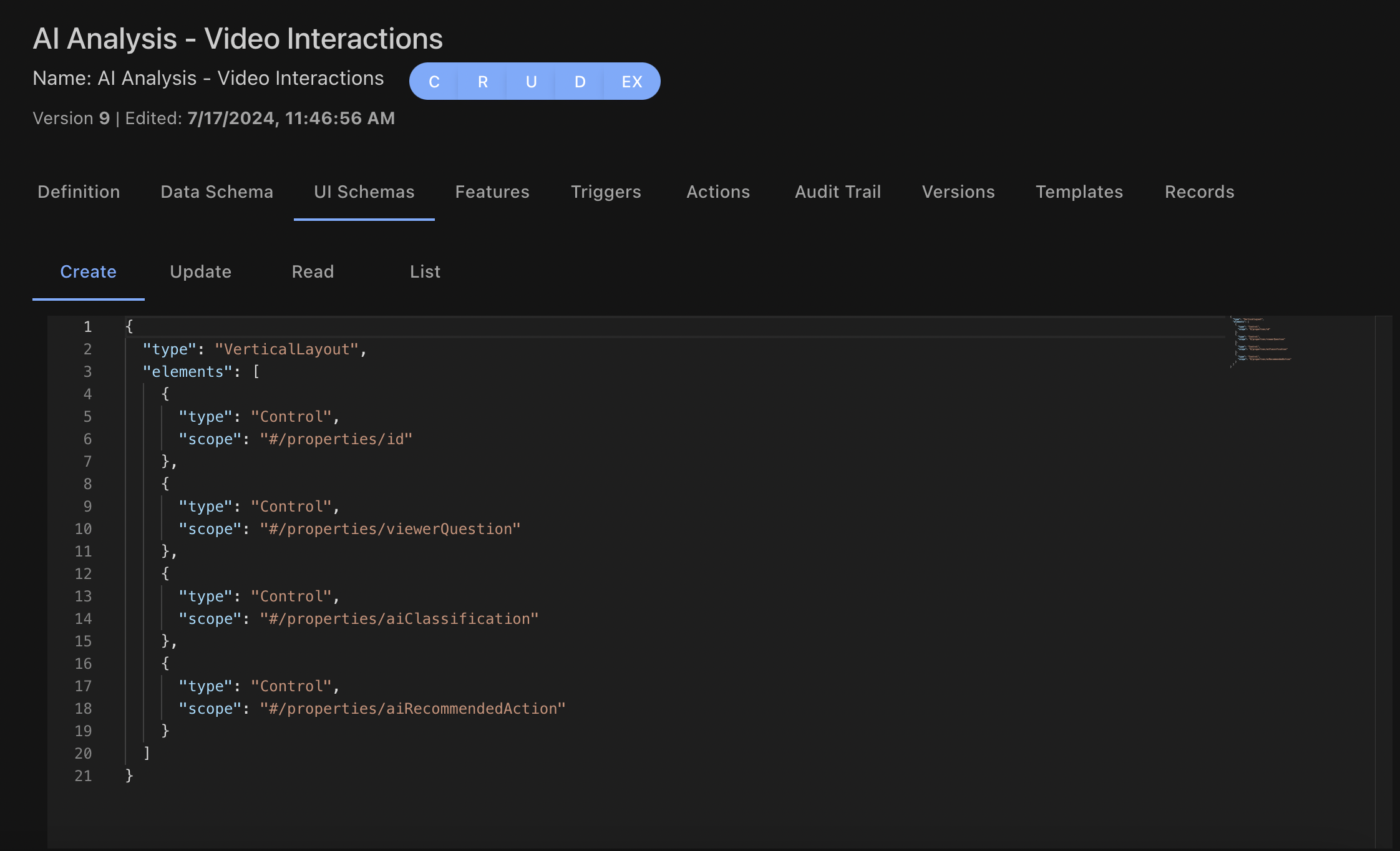This screenshot has width=1400, height=851.
Task: Switch to the Templates tab
Action: [1079, 192]
